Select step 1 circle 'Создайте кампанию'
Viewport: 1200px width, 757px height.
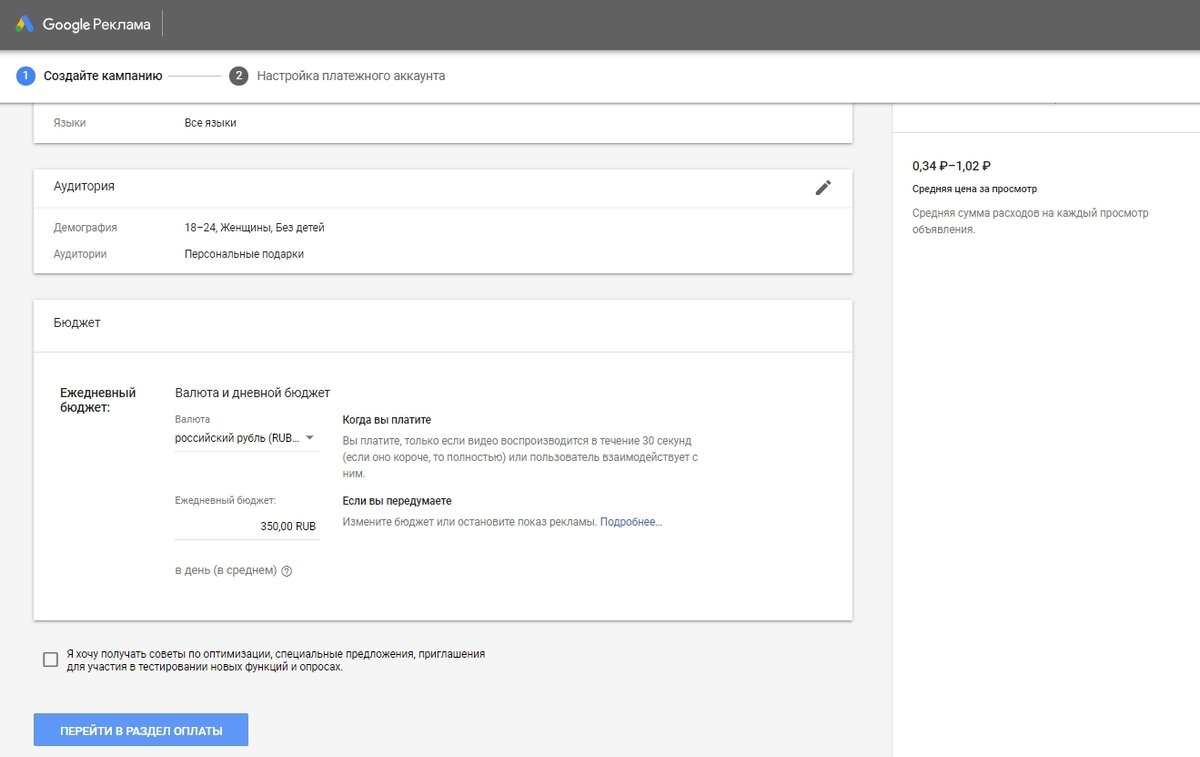25,76
